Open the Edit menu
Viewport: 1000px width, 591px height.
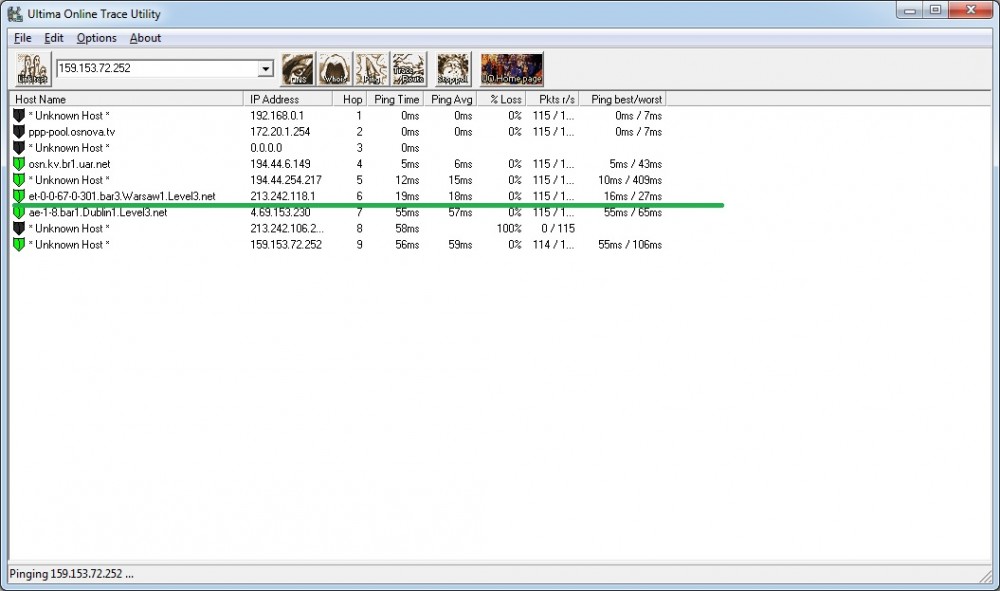[54, 38]
